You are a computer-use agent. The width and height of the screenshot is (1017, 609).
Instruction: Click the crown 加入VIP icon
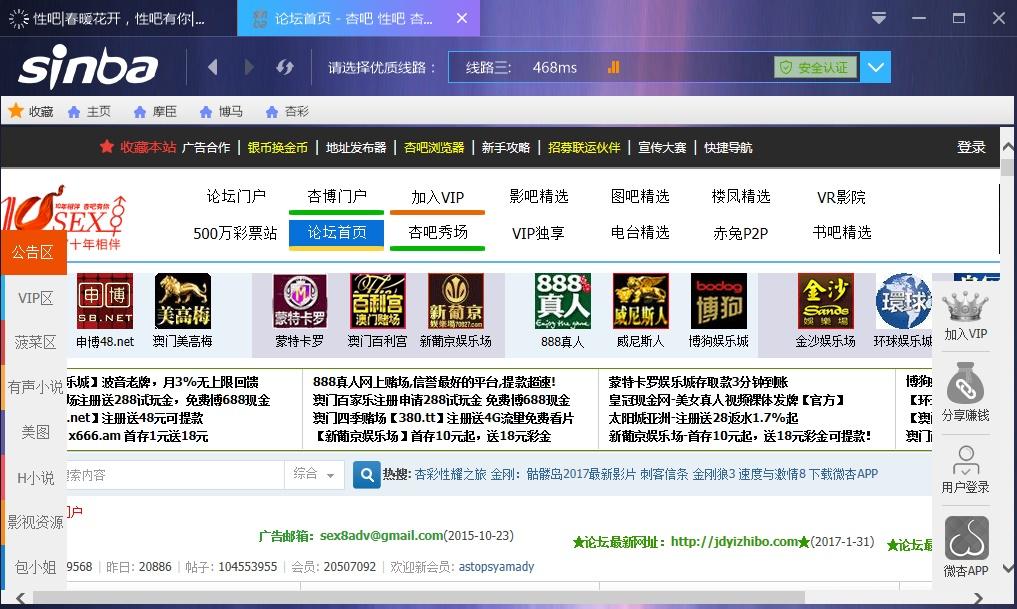(965, 307)
